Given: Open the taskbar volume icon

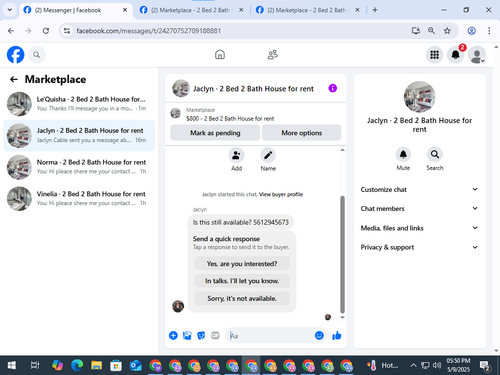Looking at the screenshot, I should coord(437,365).
